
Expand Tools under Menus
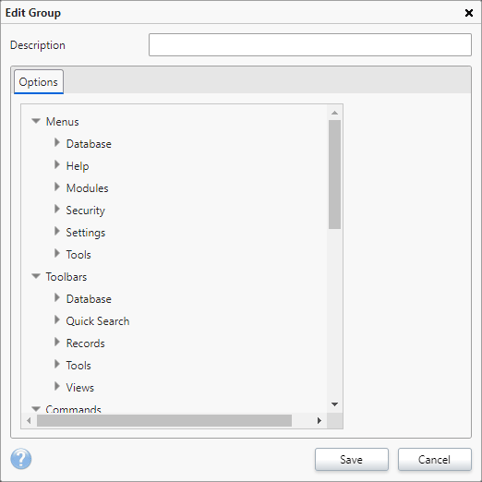tap(57, 253)
